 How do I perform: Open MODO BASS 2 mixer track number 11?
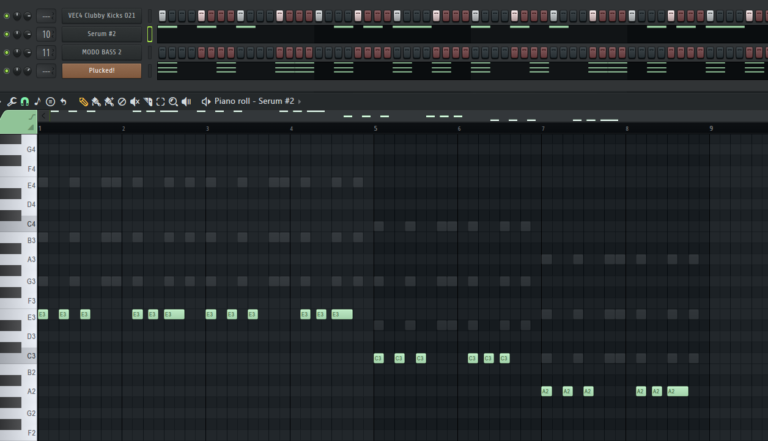[x=46, y=52]
